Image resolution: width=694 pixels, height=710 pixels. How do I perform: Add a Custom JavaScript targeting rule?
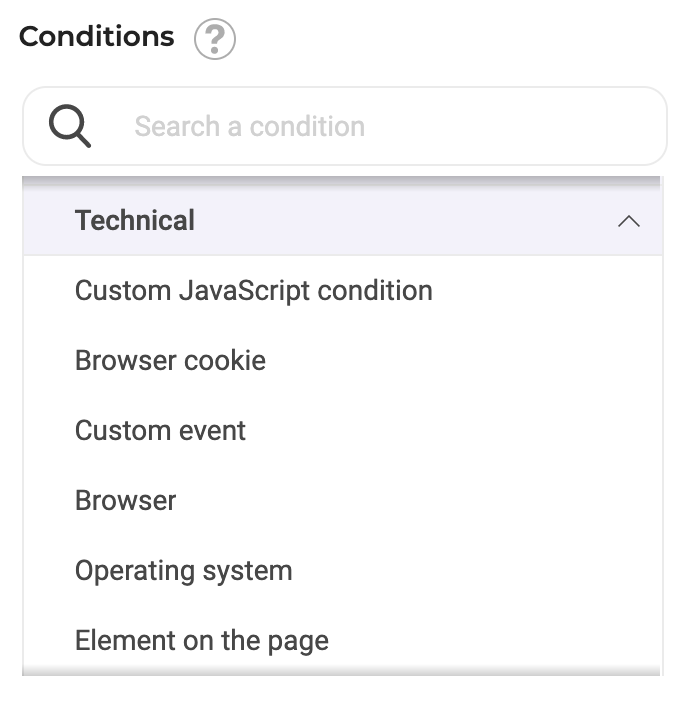pyautogui.click(x=343, y=290)
